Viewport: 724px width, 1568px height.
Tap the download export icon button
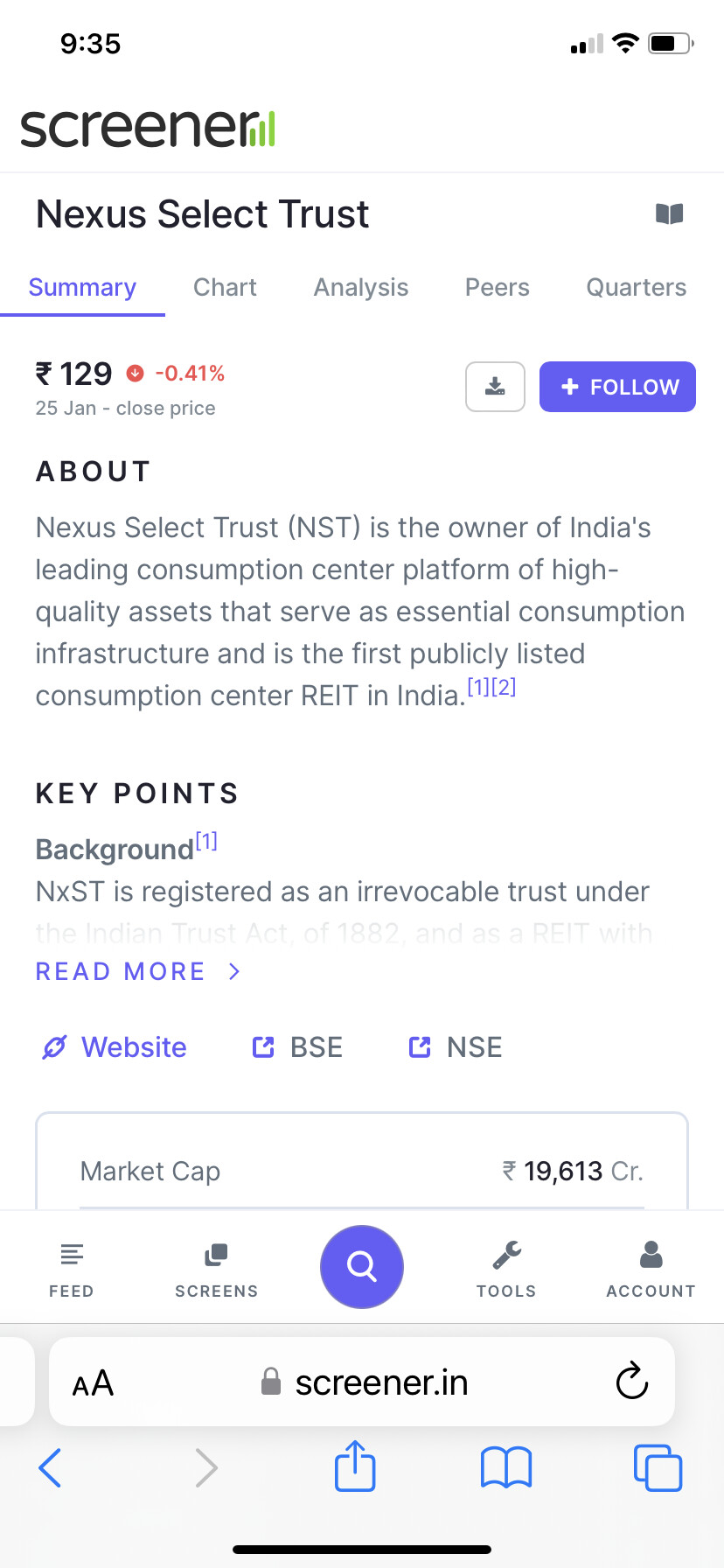[495, 386]
